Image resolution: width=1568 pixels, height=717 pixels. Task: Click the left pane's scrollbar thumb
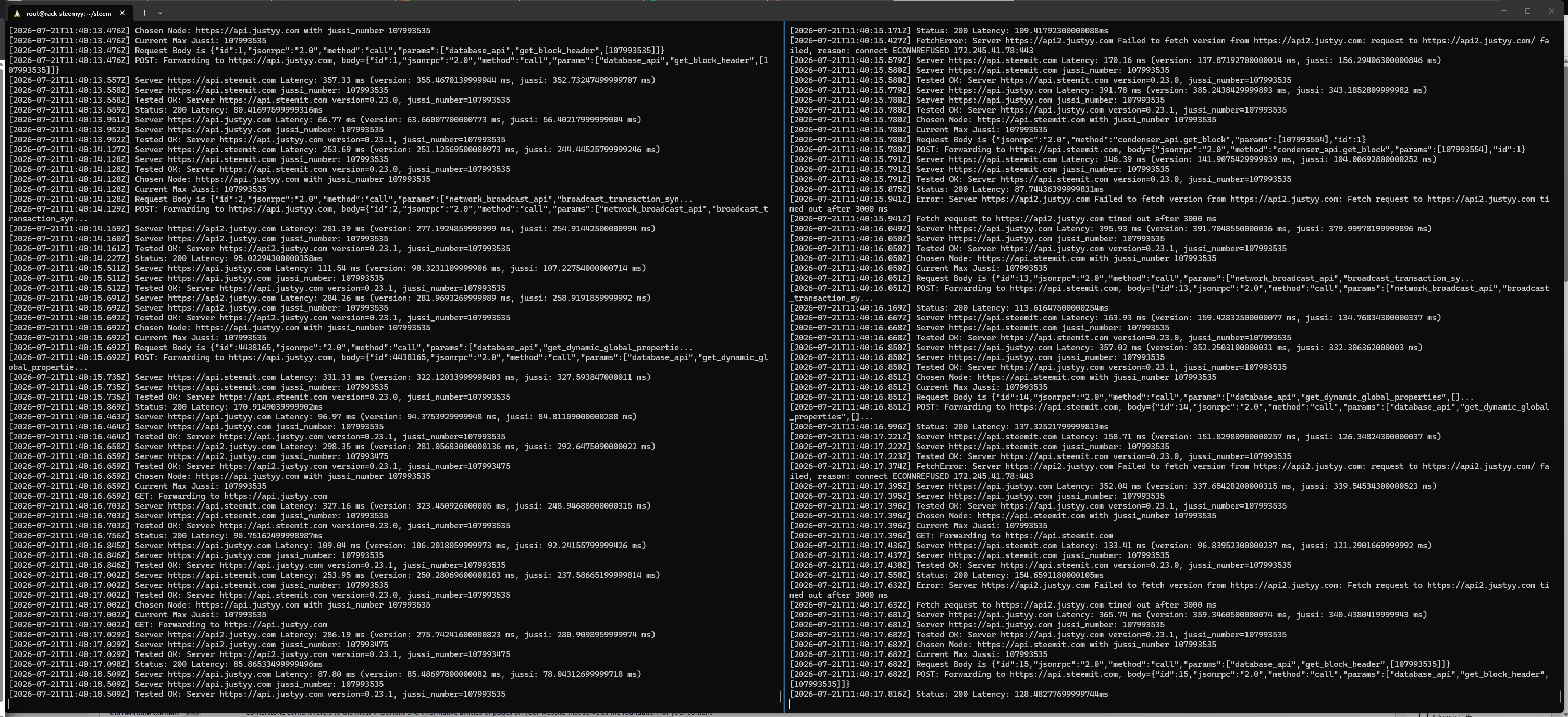pos(780,696)
